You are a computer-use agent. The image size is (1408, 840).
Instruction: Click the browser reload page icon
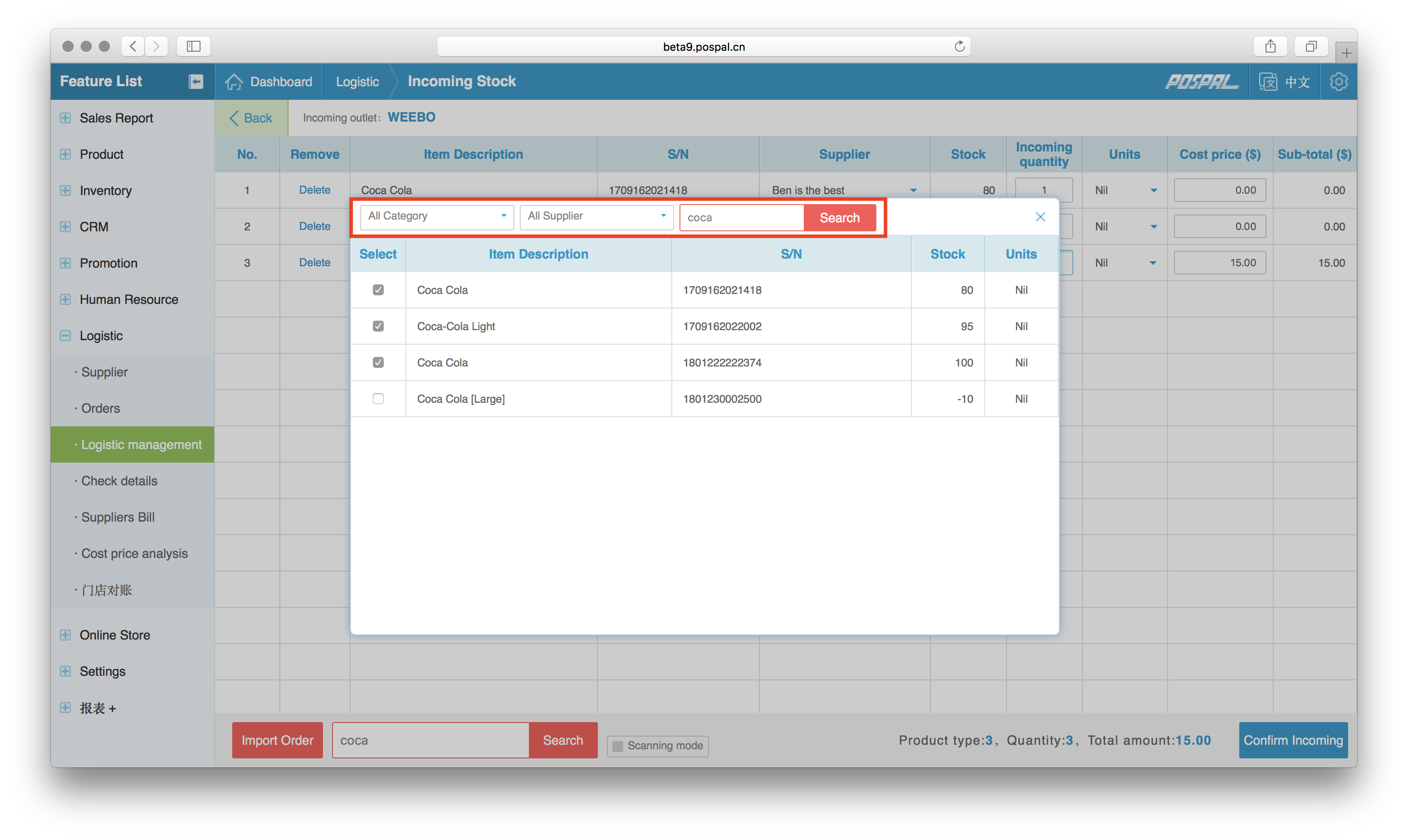959,46
